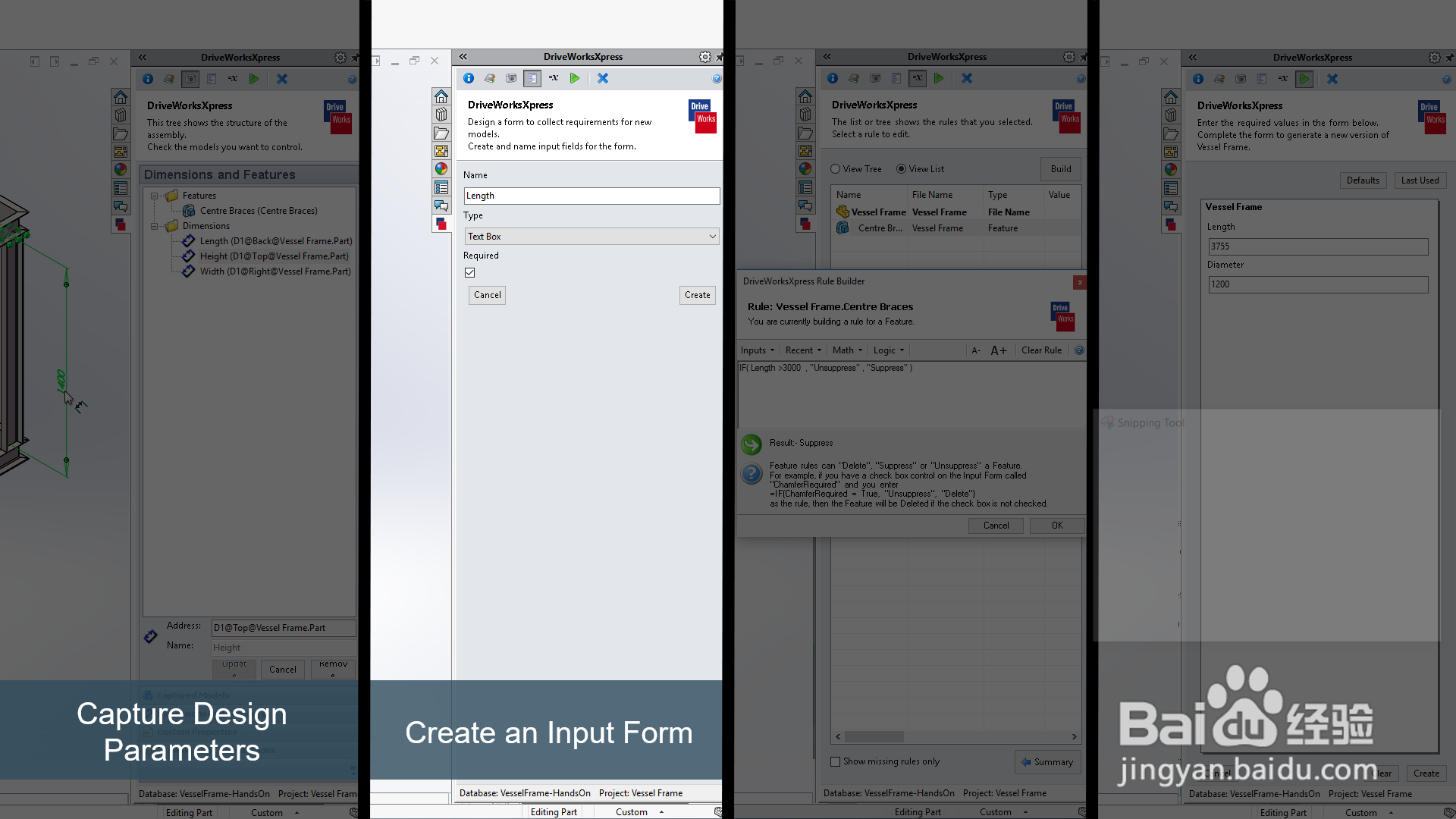Enable Show missing rules only checkbox
This screenshot has height=819, width=1456.
click(835, 761)
